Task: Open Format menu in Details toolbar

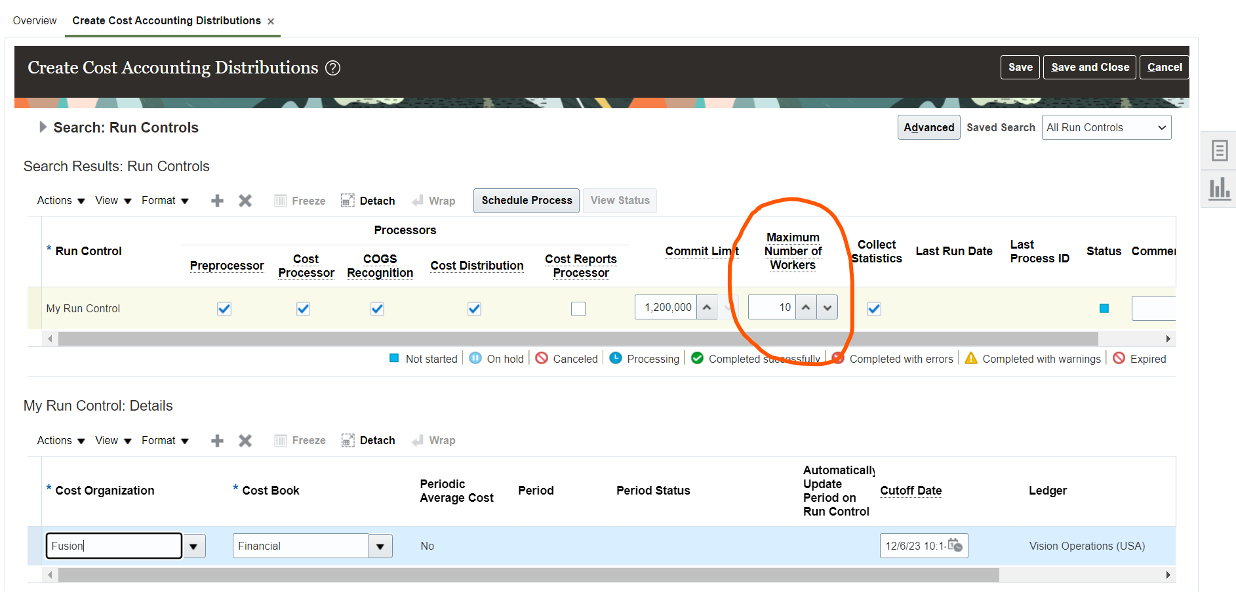Action: coord(165,441)
